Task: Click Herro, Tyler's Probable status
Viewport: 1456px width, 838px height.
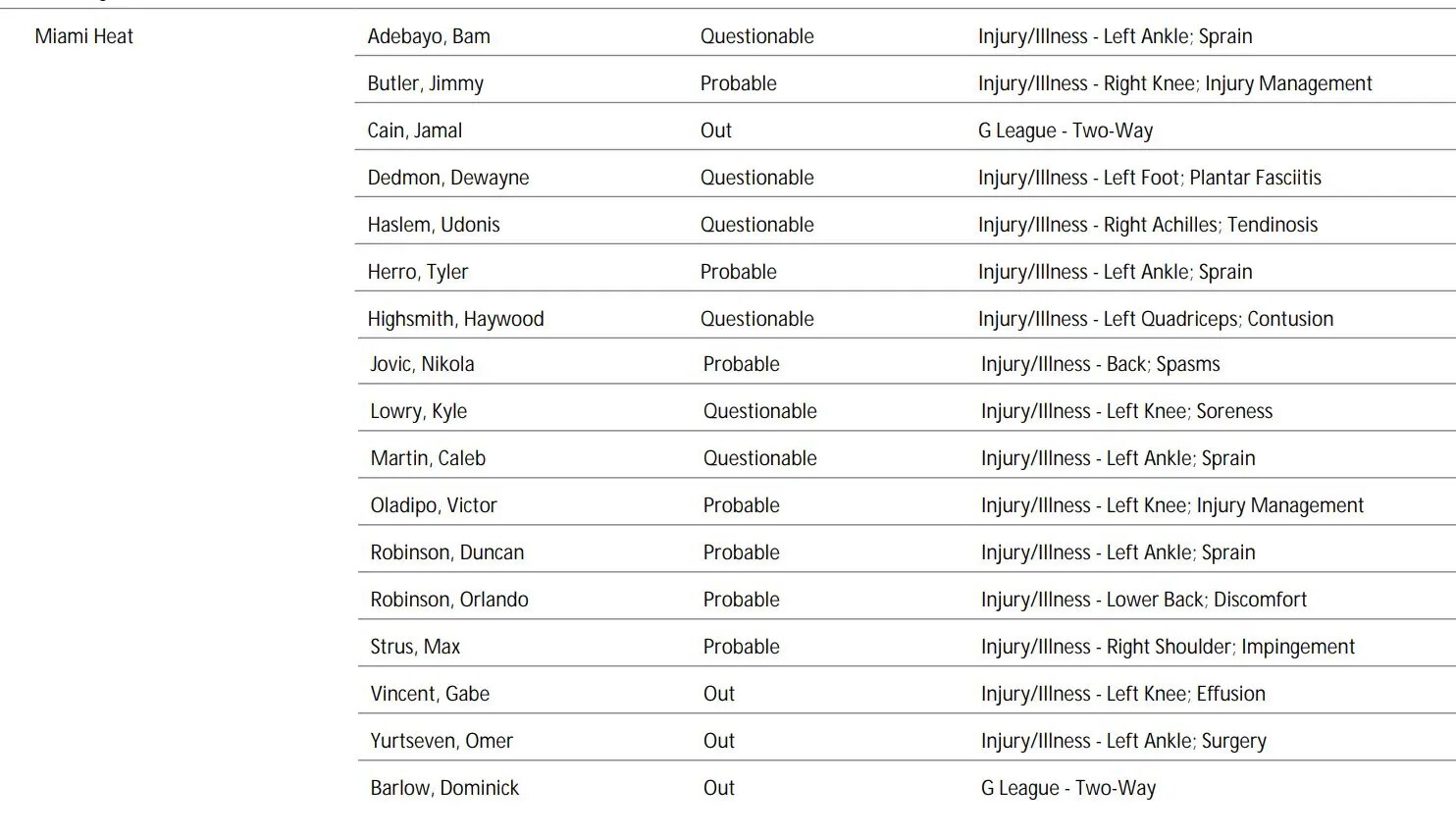Action: 738,272
